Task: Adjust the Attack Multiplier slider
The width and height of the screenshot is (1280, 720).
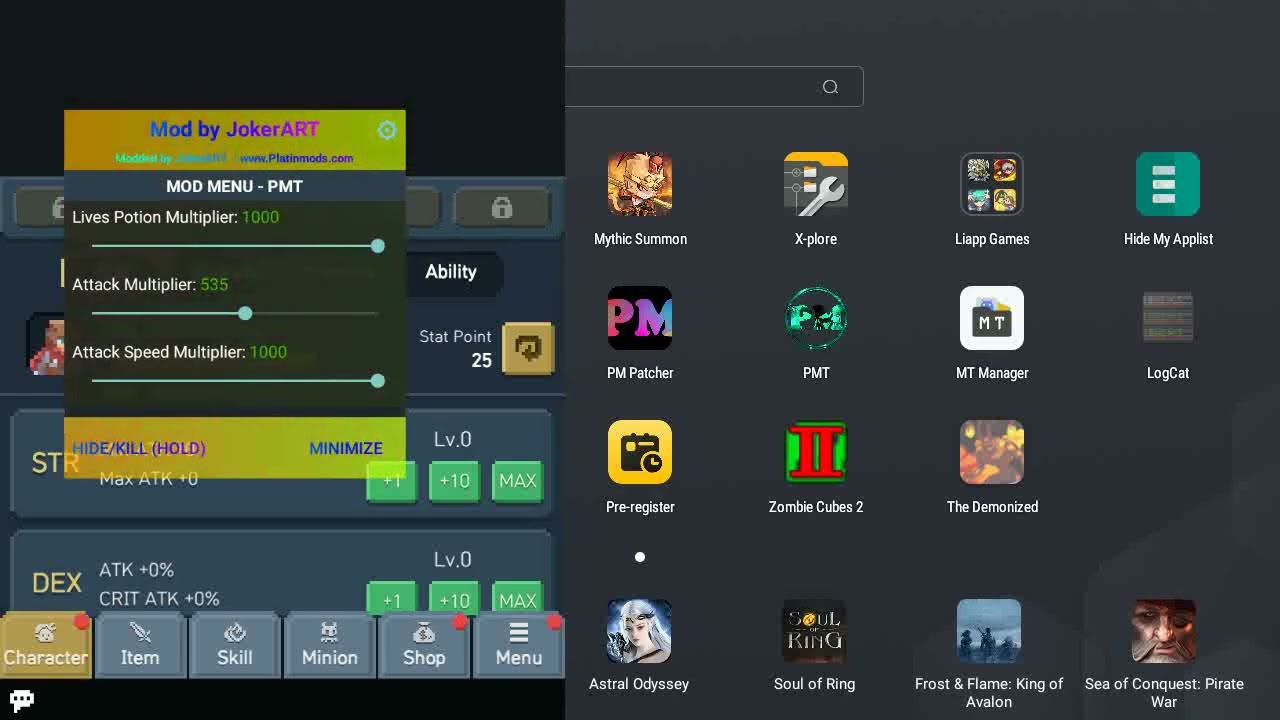Action: pyautogui.click(x=235, y=314)
